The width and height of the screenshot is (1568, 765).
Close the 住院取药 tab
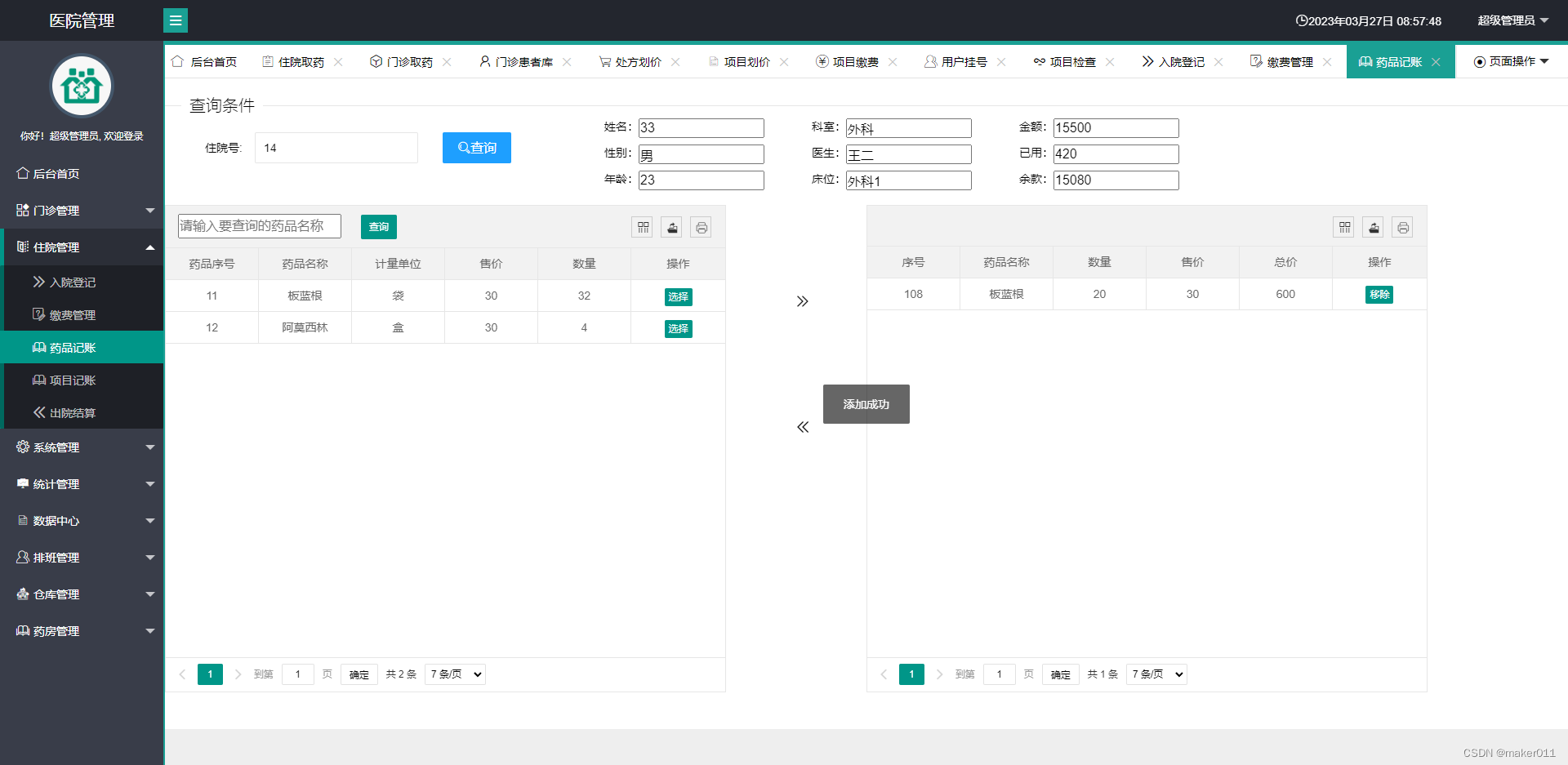pos(338,62)
